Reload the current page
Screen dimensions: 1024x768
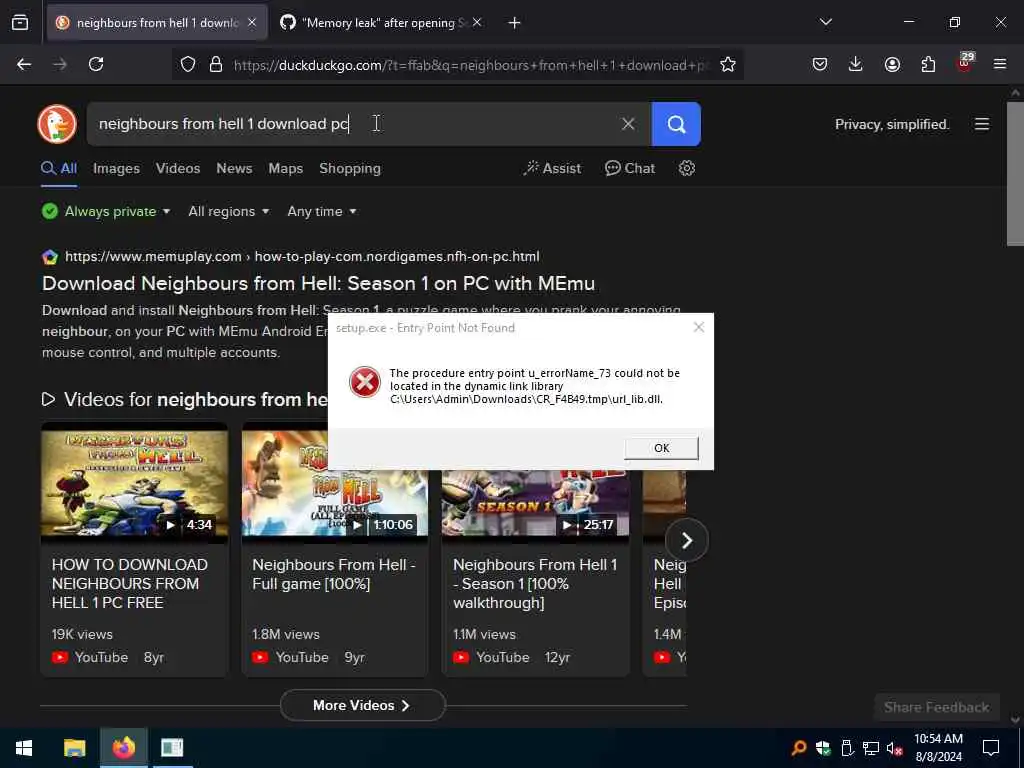(96, 64)
